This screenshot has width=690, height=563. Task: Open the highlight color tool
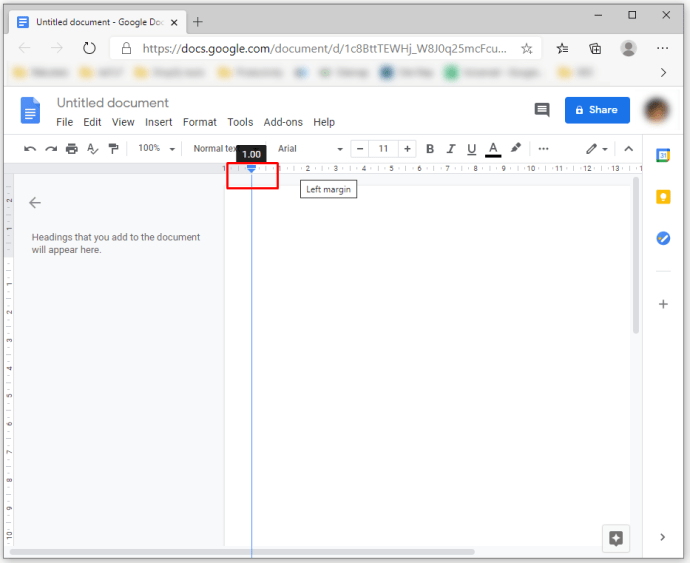(x=516, y=148)
